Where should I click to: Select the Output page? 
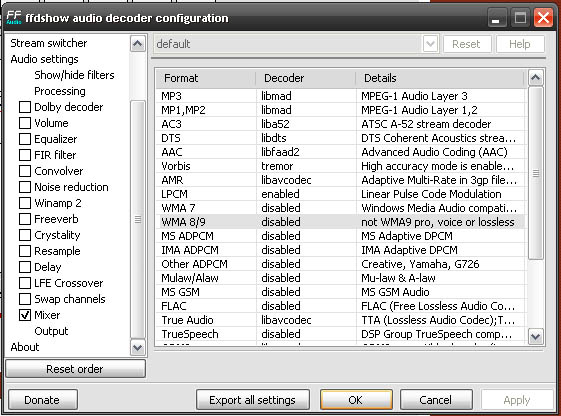coord(51,331)
